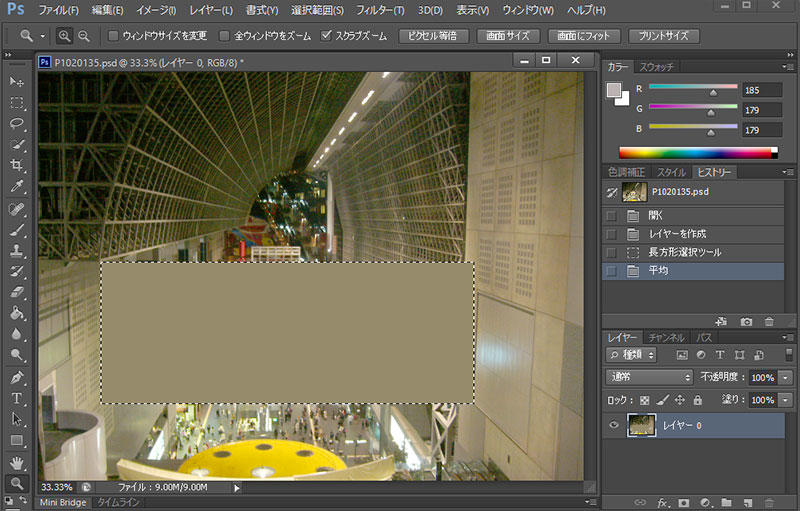The height and width of the screenshot is (511, 800).
Task: Toggle lock position icon
Action: 680,400
